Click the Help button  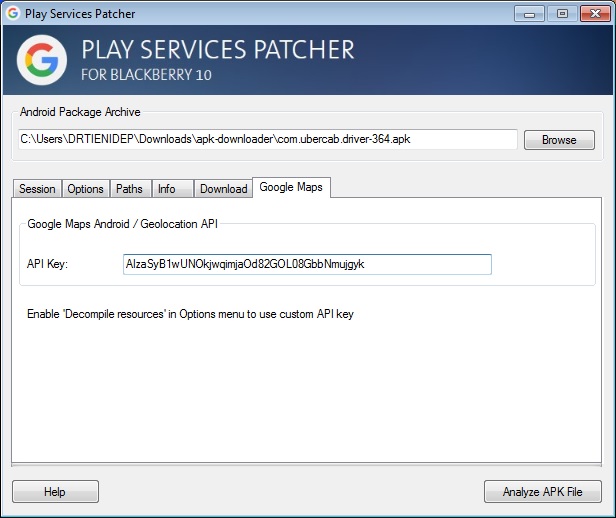(55, 492)
